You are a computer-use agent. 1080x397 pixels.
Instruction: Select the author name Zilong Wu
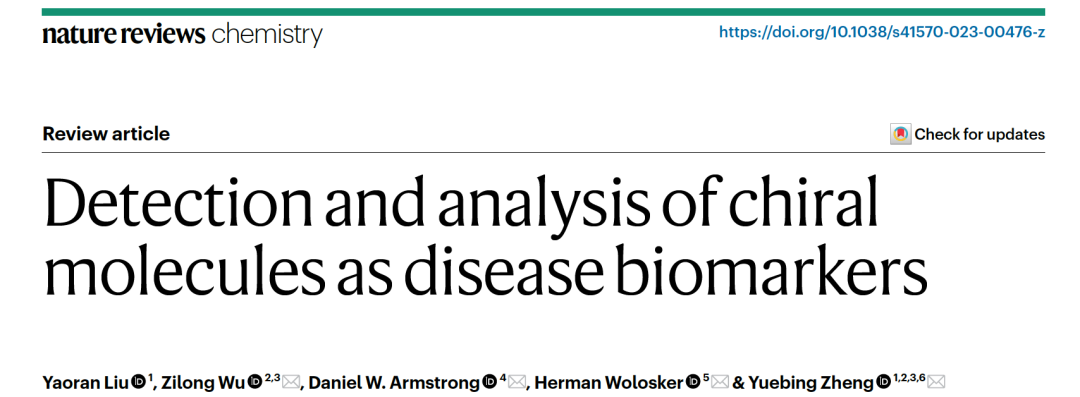tap(202, 382)
